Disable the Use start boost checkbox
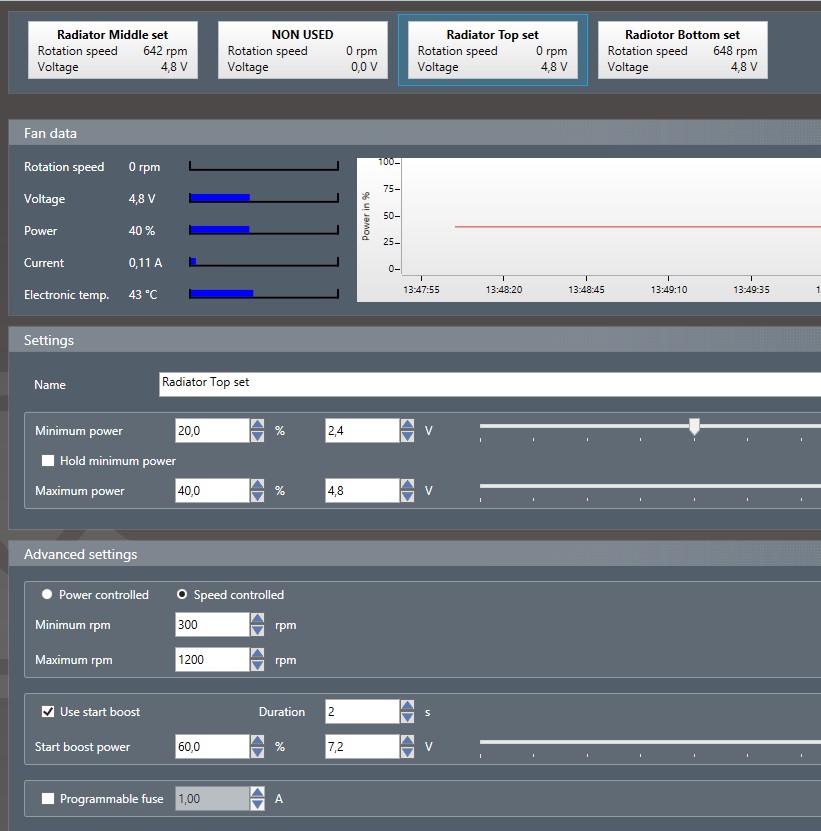The width and height of the screenshot is (821, 831). (47, 712)
